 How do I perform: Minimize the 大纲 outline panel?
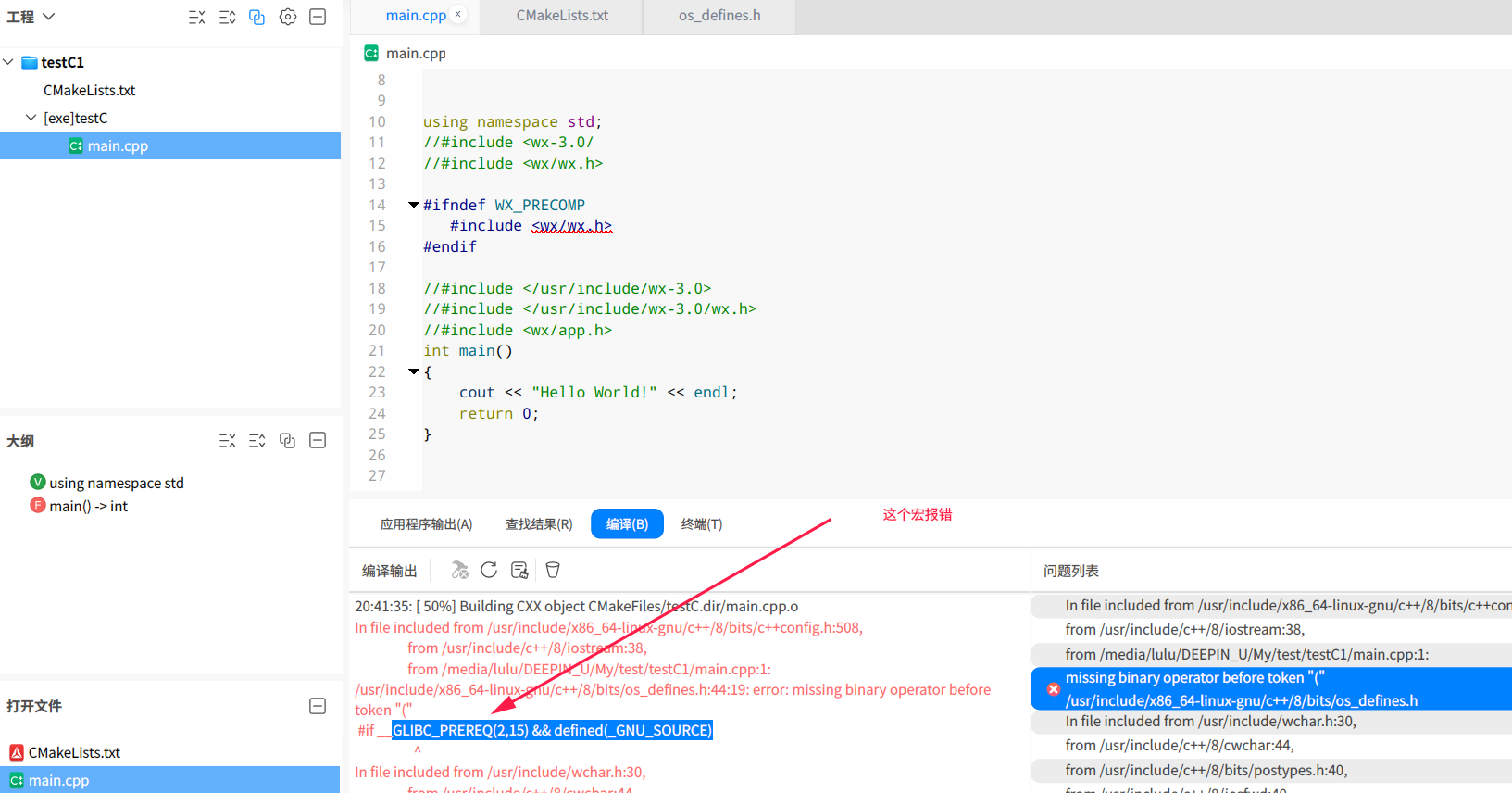click(x=318, y=441)
